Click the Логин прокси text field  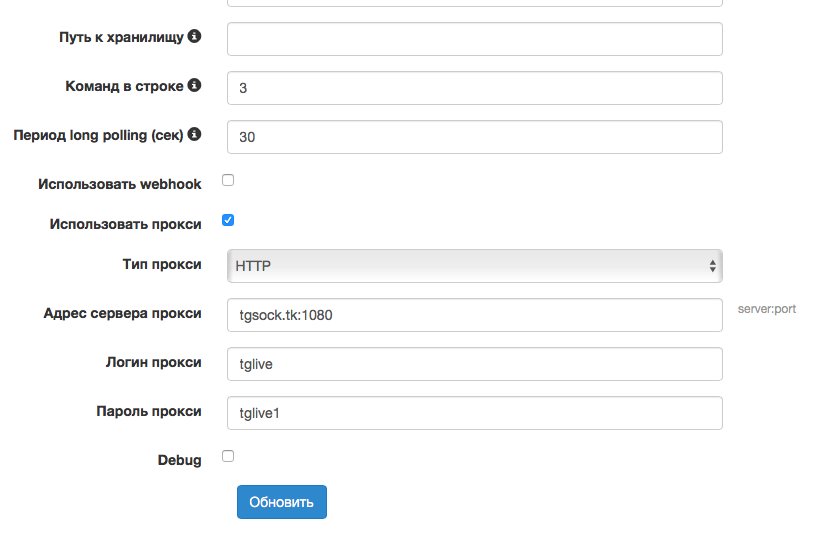474,364
